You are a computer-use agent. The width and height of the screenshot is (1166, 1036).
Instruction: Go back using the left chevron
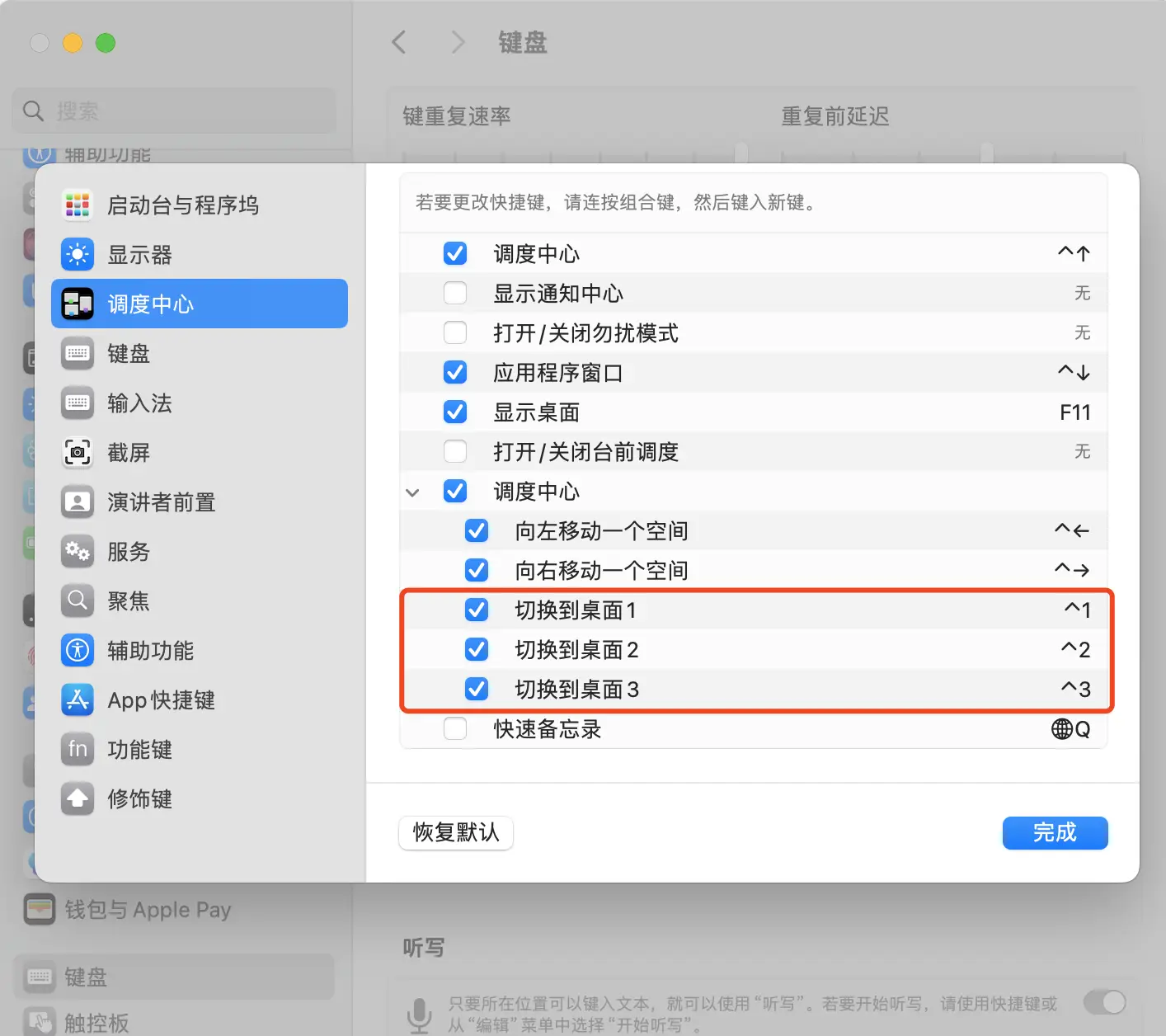[x=399, y=42]
